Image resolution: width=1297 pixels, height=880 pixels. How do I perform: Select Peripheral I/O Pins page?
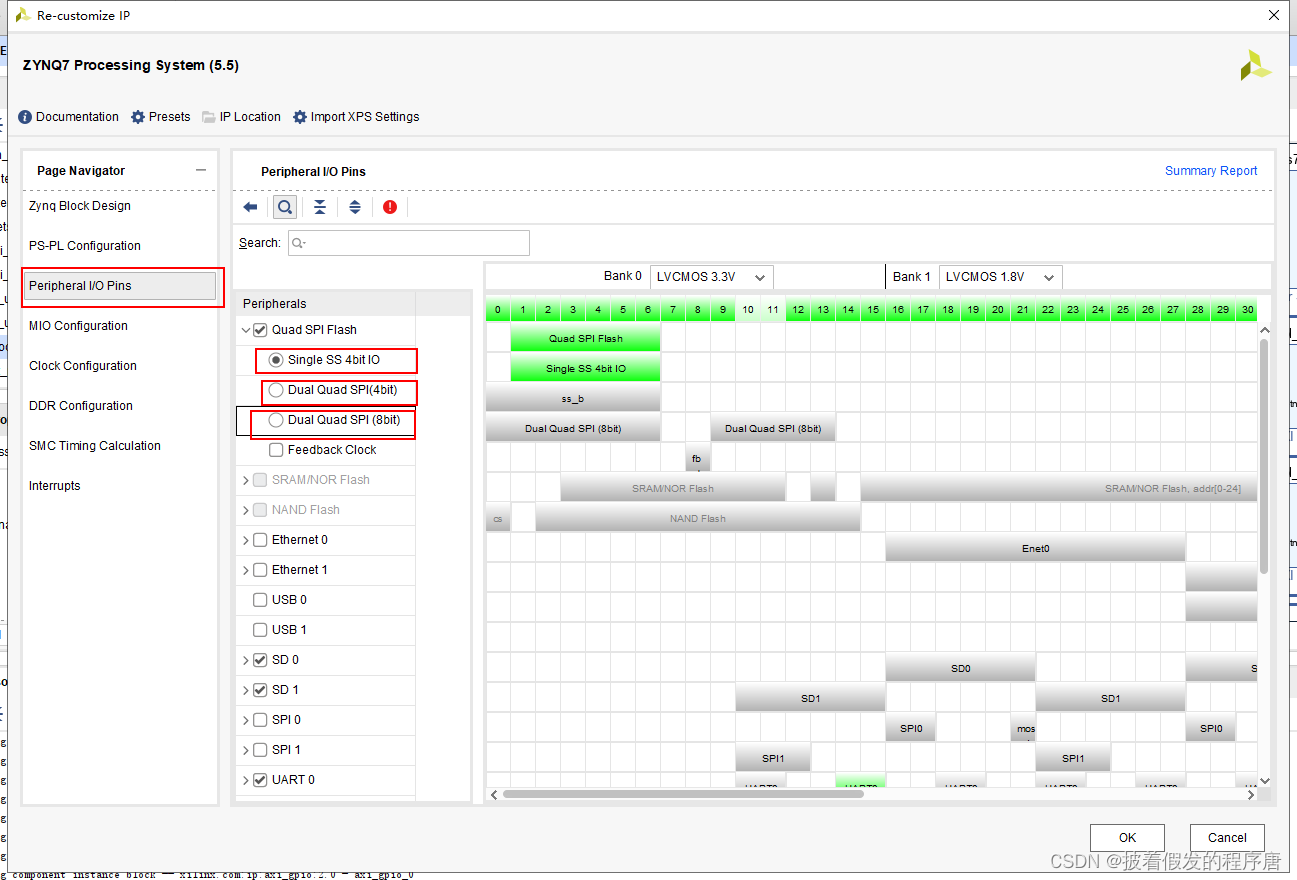(x=120, y=286)
